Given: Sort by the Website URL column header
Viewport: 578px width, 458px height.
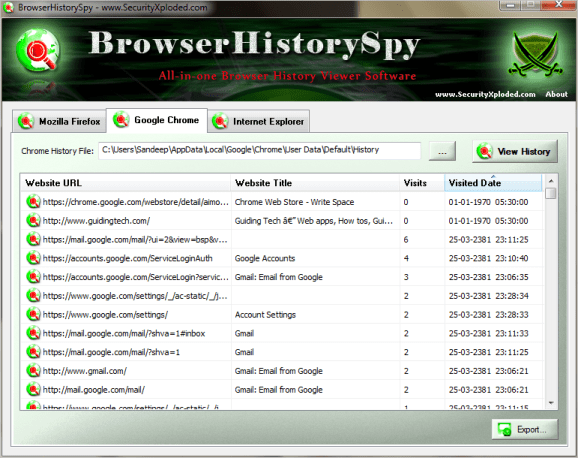Looking at the screenshot, I should 125,183.
